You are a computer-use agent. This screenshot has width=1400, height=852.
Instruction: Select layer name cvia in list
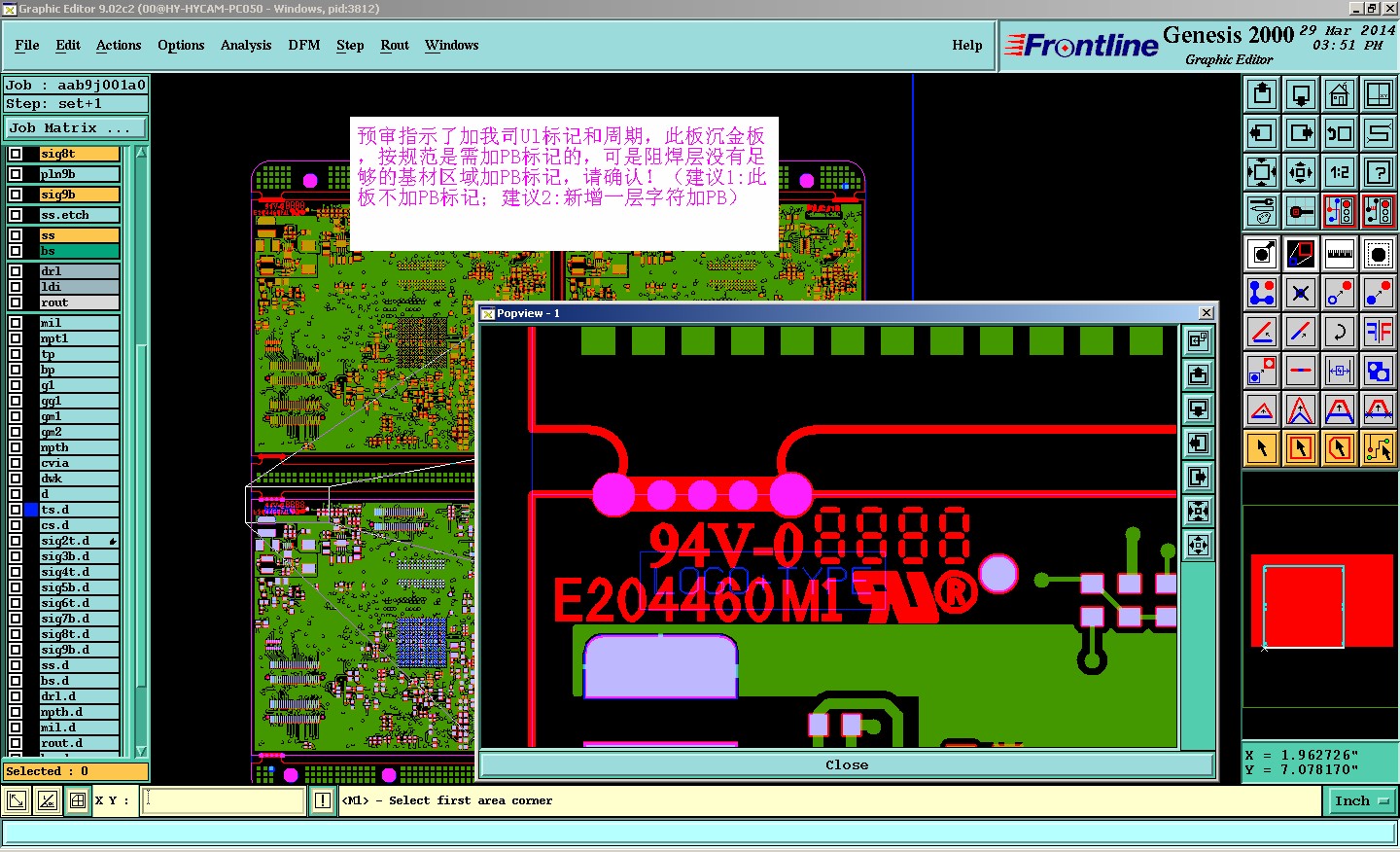(x=79, y=463)
